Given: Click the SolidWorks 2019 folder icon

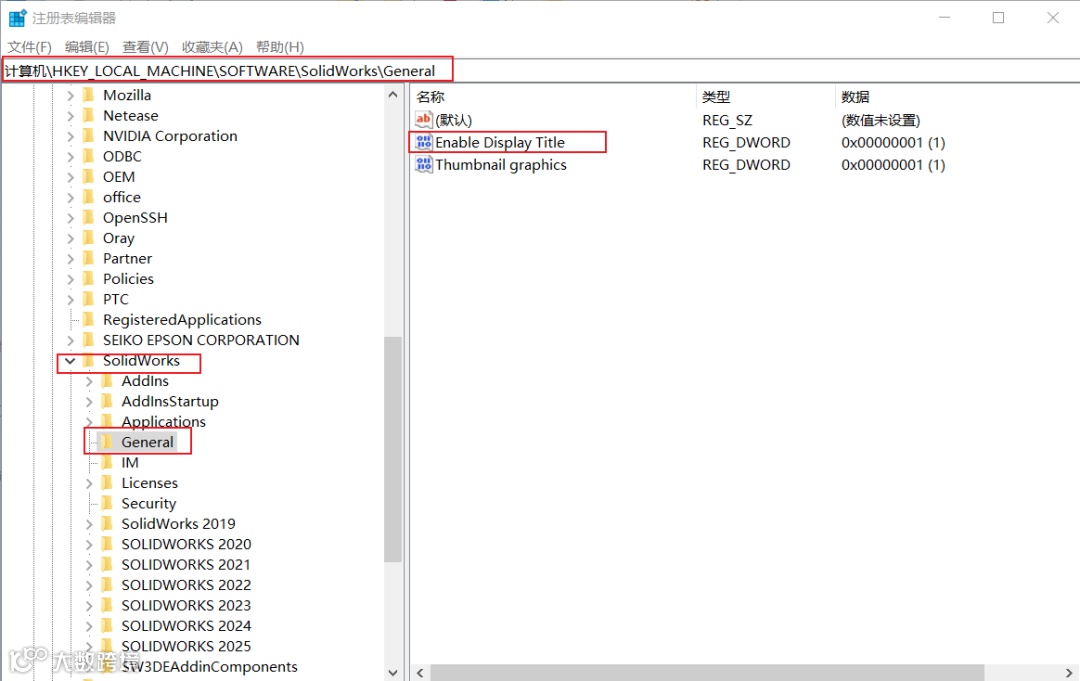Looking at the screenshot, I should tap(107, 524).
